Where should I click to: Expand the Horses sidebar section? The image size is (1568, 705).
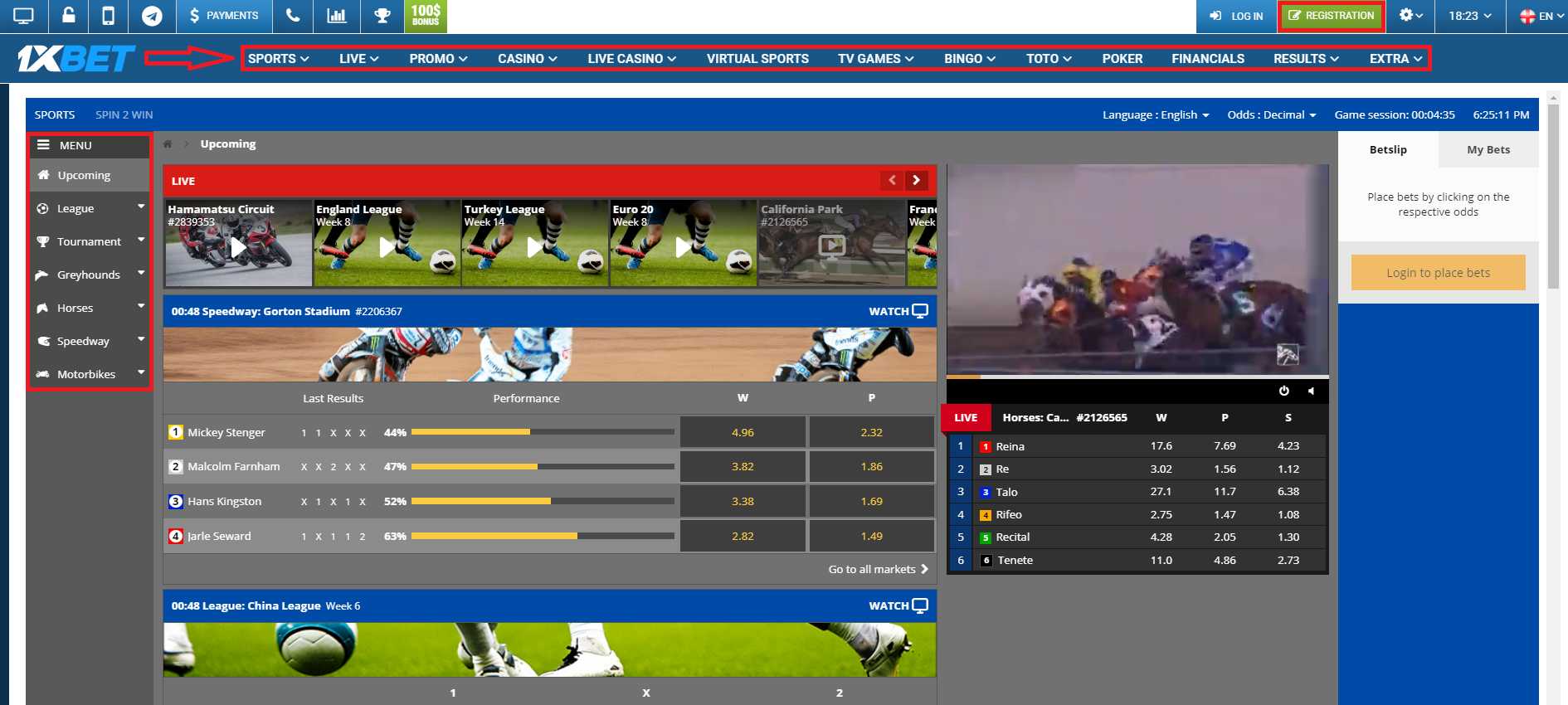point(141,306)
